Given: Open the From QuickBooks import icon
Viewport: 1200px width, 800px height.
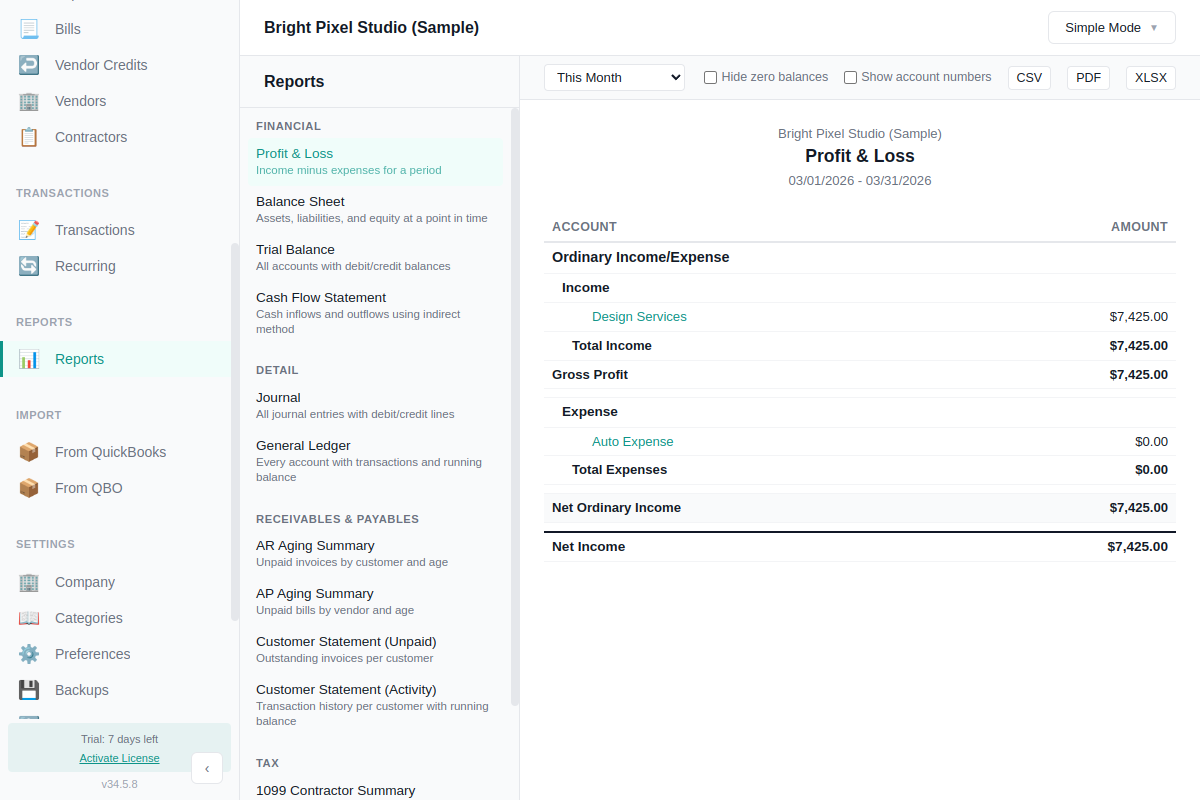Looking at the screenshot, I should [x=28, y=451].
